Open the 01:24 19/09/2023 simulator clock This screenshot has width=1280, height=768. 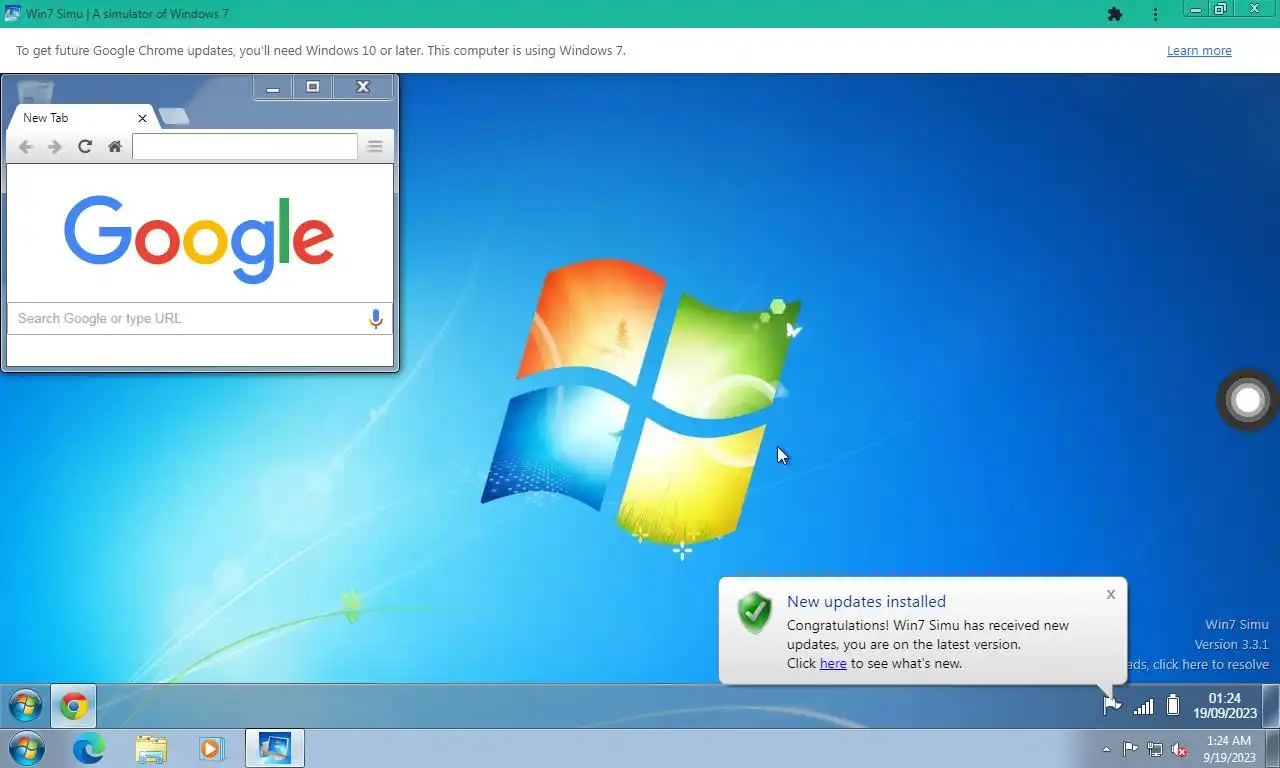1225,706
